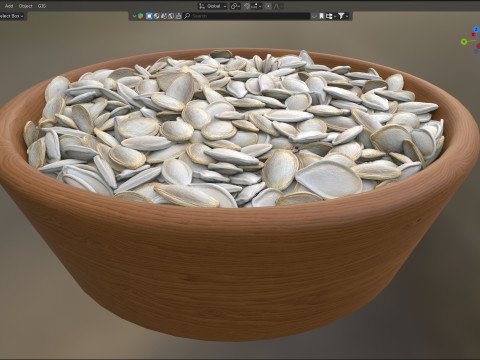Toggle snapping magnet icon
480x360 pixels.
point(247,6)
